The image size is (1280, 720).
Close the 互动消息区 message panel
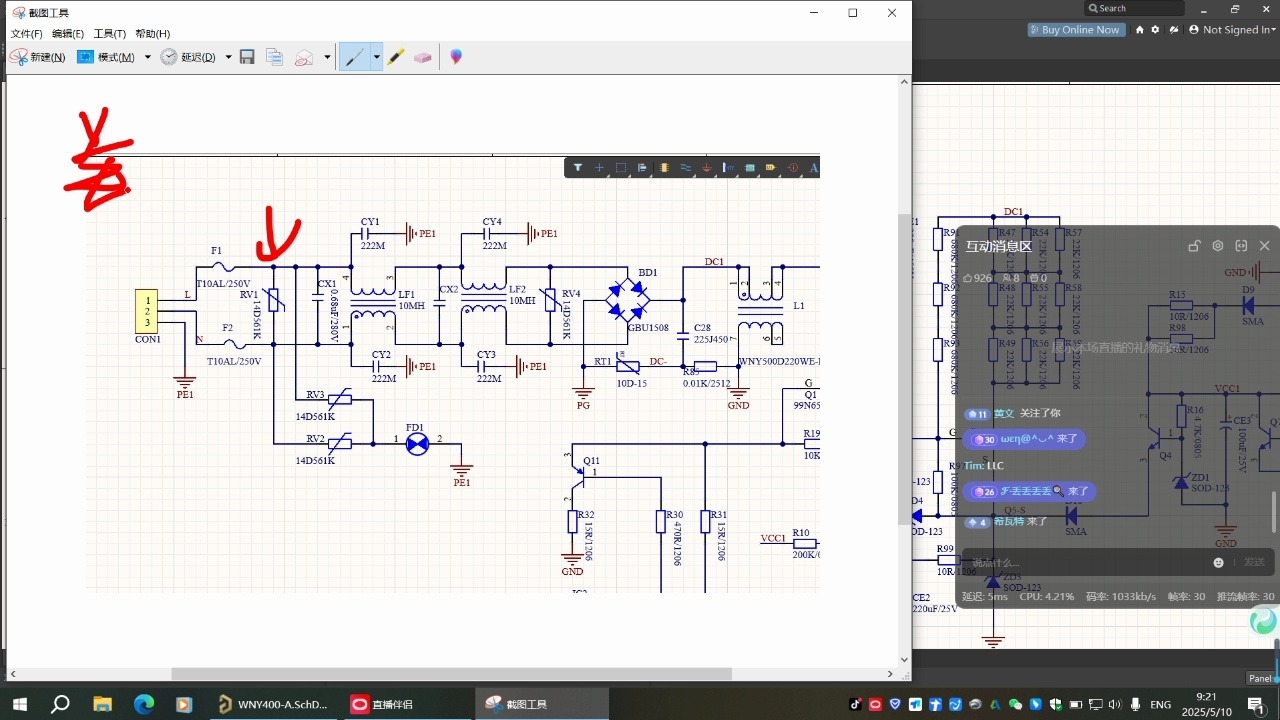1264,246
